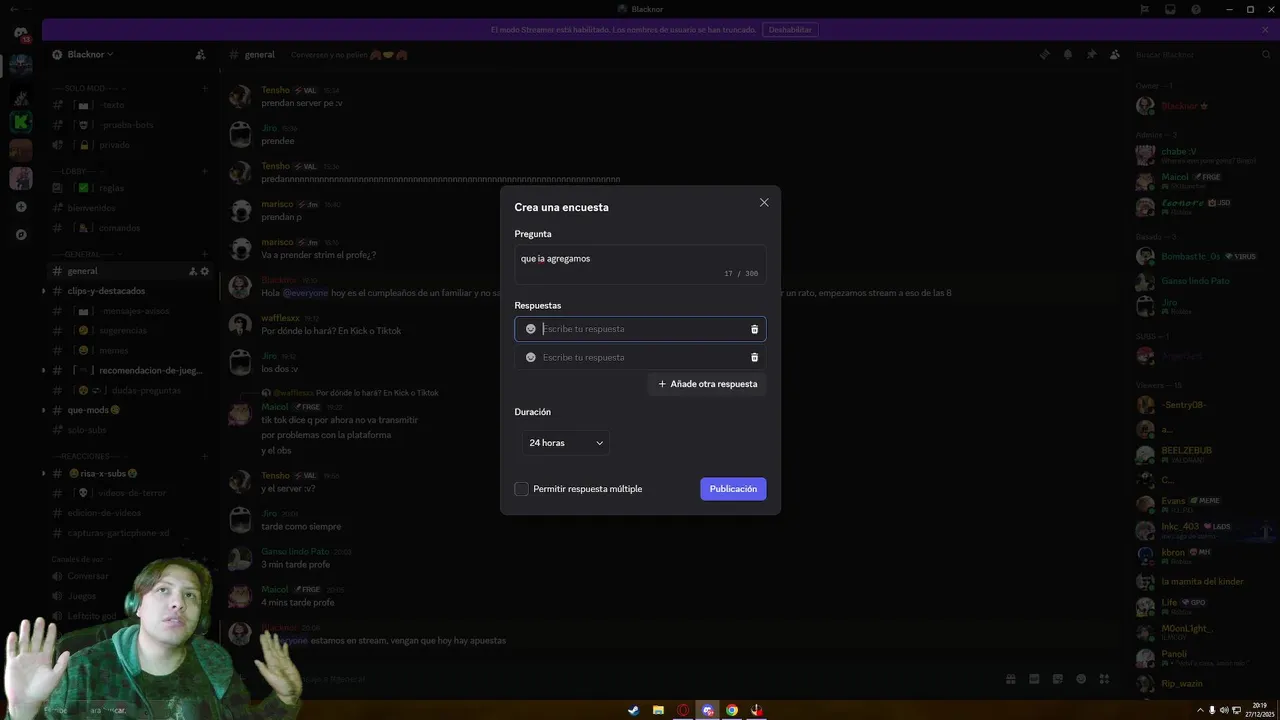Viewport: 1280px width, 720px height.
Task: Add channel to GENERAL category plus
Action: [x=205, y=254]
